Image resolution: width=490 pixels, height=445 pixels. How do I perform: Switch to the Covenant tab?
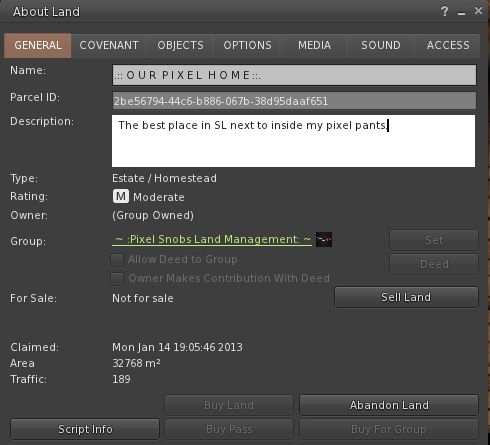click(x=109, y=45)
